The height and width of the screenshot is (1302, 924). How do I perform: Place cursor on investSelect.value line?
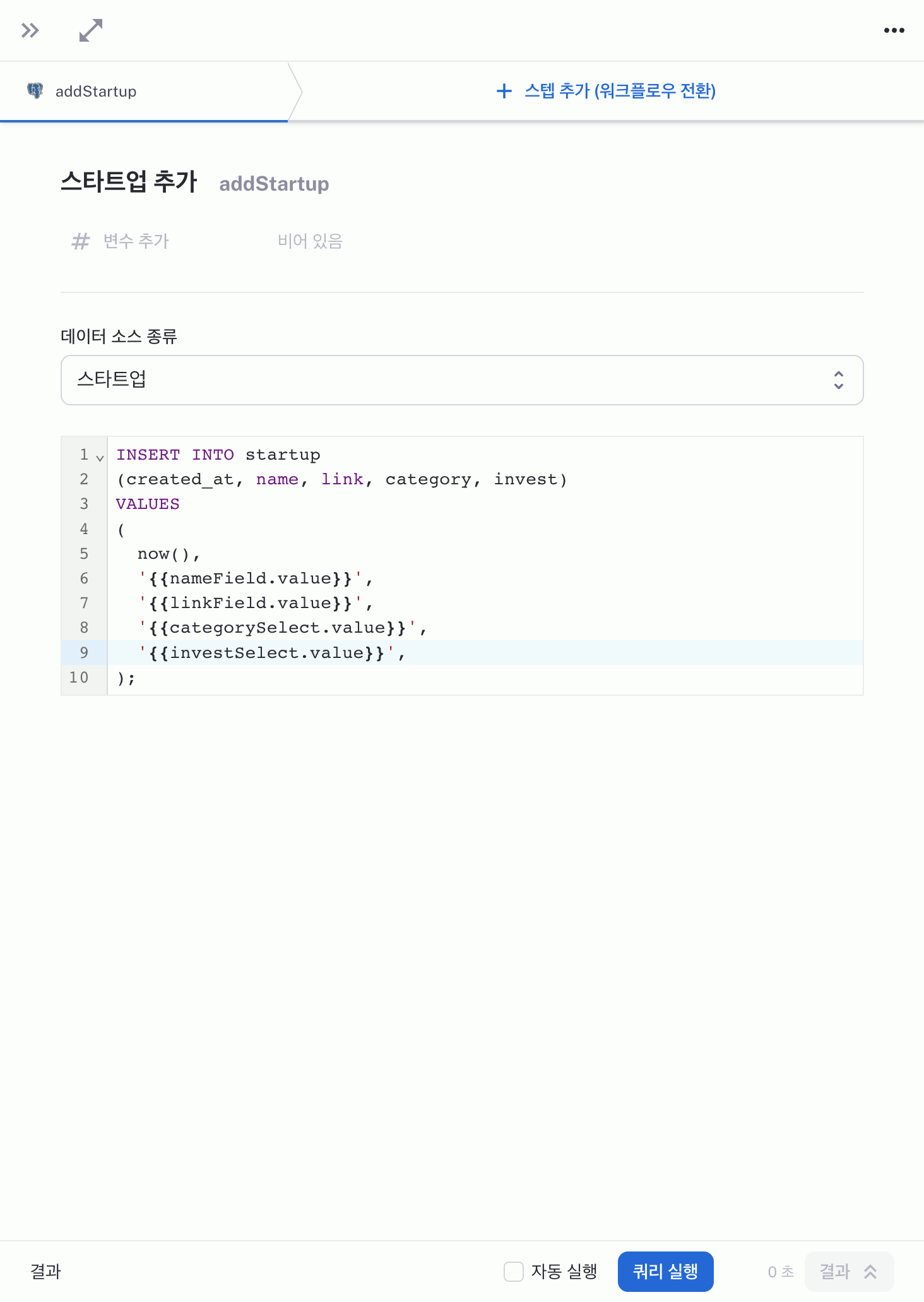[x=271, y=653]
